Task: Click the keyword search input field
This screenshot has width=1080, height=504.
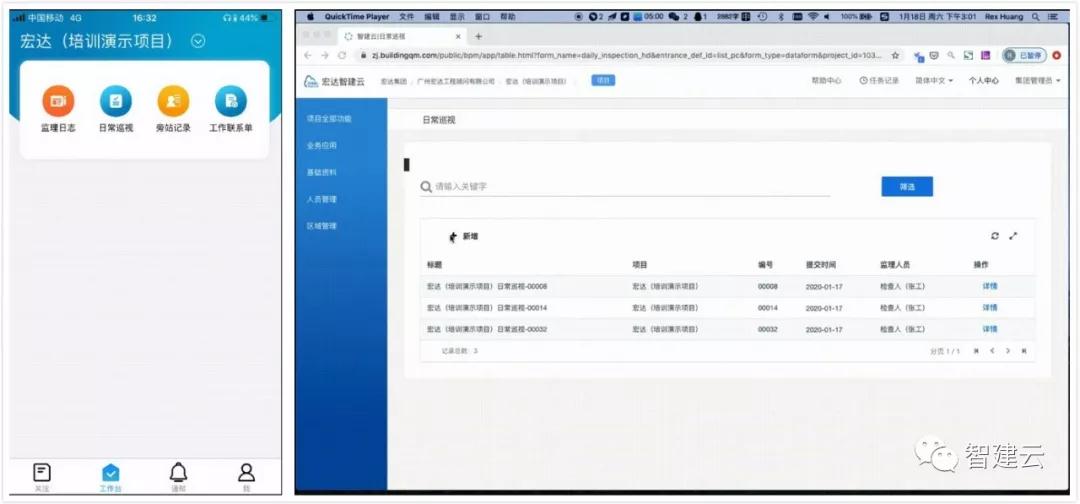Action: [x=630, y=187]
